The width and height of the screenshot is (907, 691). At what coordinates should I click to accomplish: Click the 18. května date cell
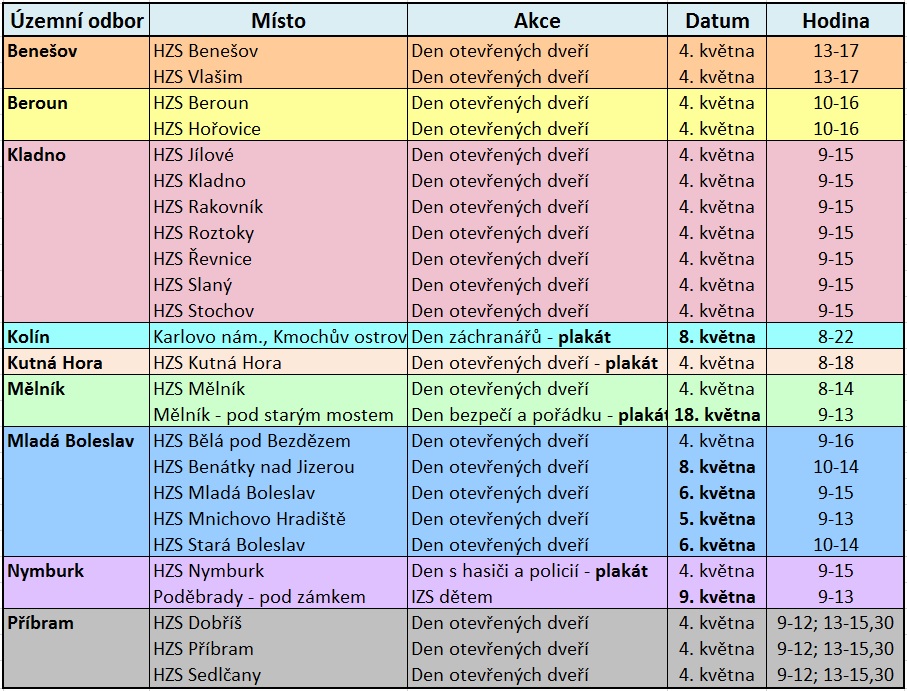pos(717,414)
